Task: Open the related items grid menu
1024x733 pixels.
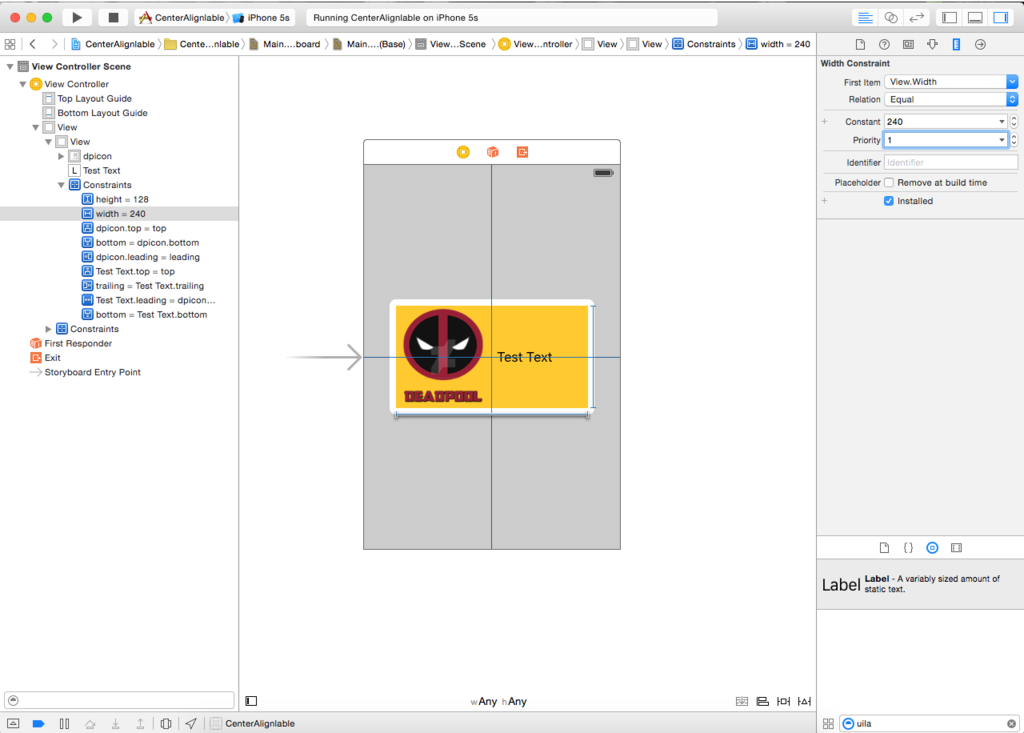Action: point(10,44)
